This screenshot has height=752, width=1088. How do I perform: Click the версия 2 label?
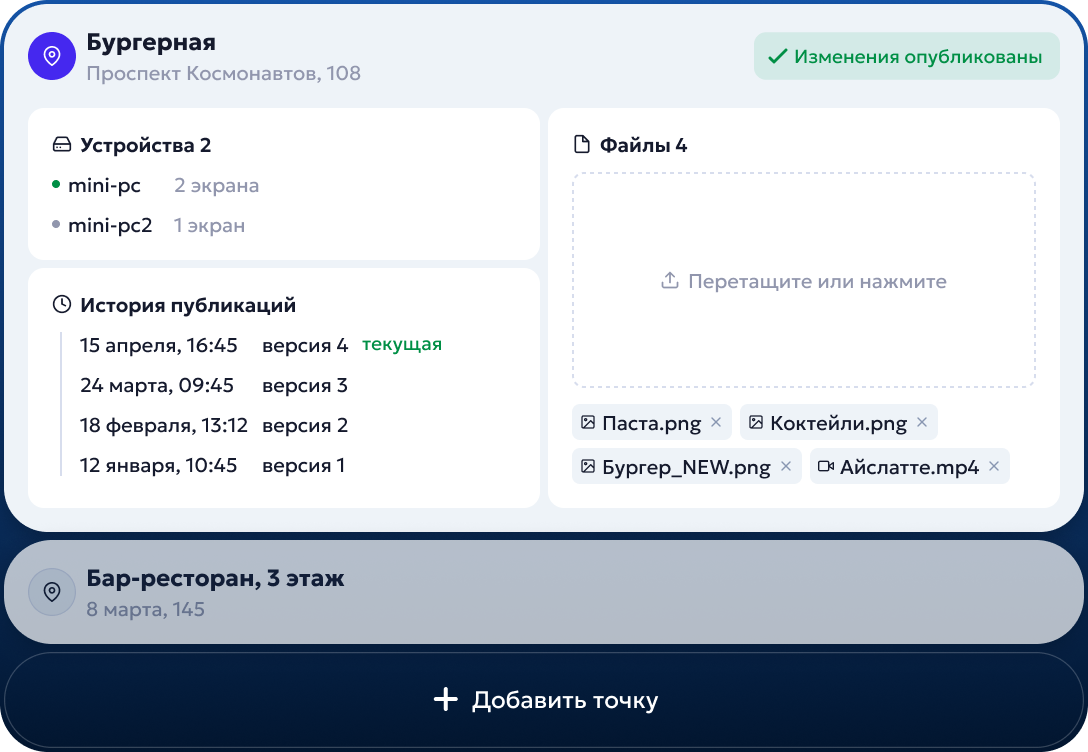pyautogui.click(x=305, y=425)
